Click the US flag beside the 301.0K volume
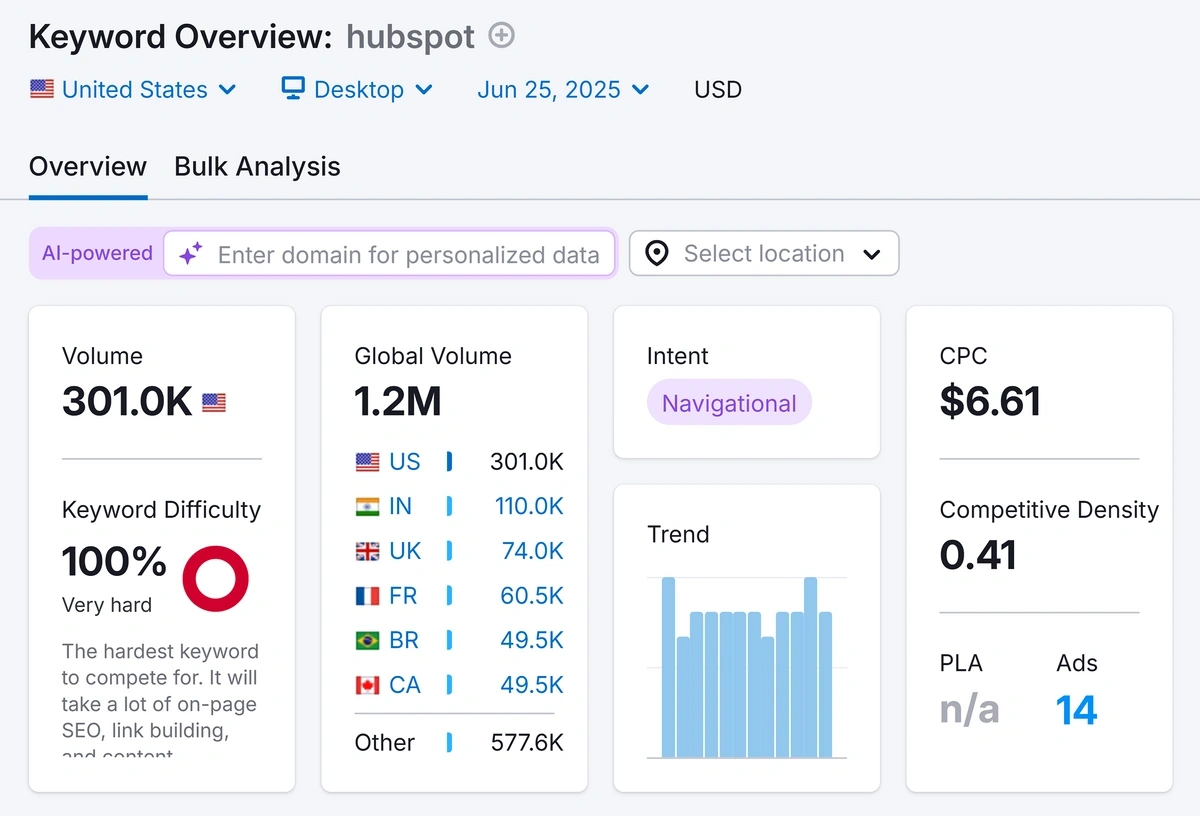Screen dimensions: 1200x816 coord(214,402)
